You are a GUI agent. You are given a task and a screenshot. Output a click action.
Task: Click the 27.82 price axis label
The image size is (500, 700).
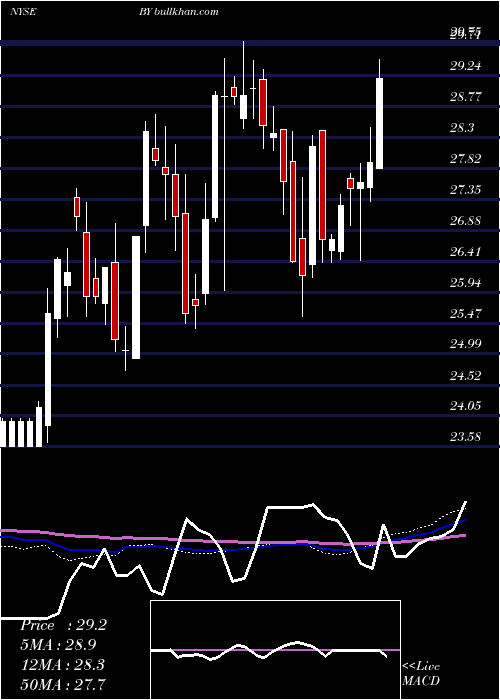[466, 159]
